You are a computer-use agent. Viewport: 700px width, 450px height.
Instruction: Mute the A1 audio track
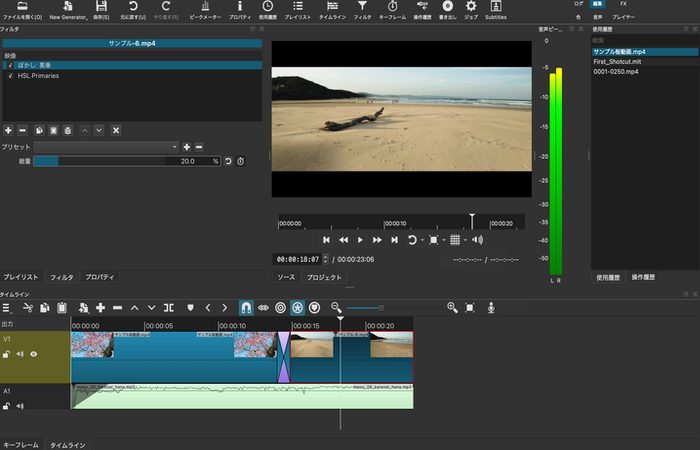[20, 406]
